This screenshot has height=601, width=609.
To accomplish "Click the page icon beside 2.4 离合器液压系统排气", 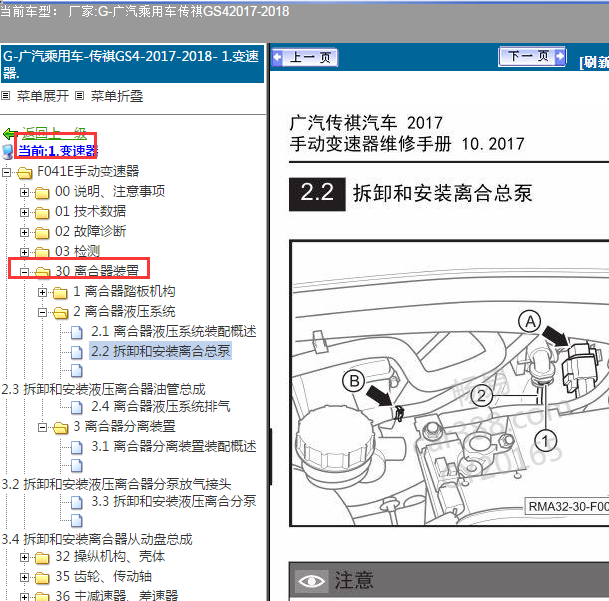I will [x=78, y=407].
